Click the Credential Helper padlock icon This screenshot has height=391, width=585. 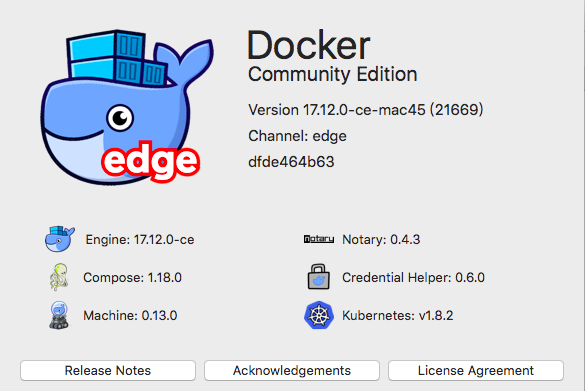[x=319, y=277]
